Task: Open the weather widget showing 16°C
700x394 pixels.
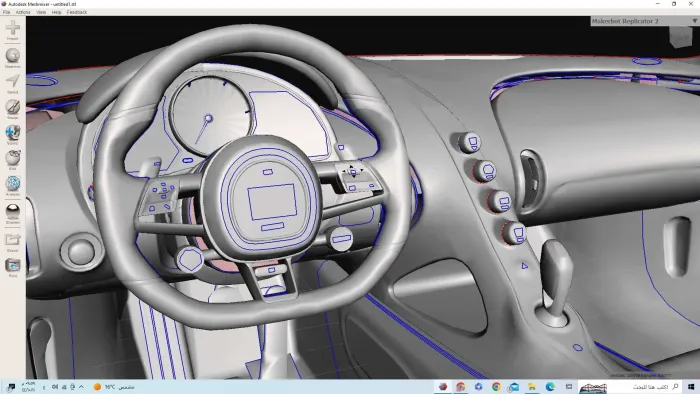Action: pyautogui.click(x=114, y=387)
